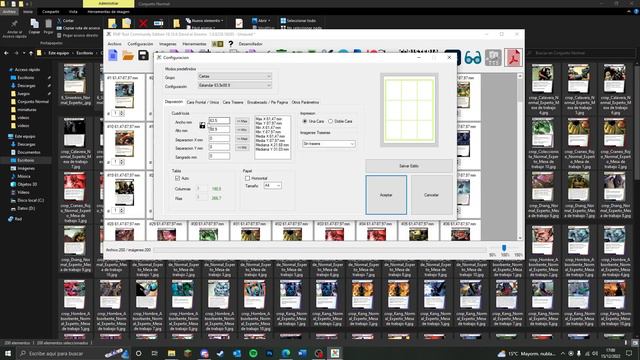Switch to the Otros Parametros tab
The height and width of the screenshot is (360, 640).
tap(305, 102)
